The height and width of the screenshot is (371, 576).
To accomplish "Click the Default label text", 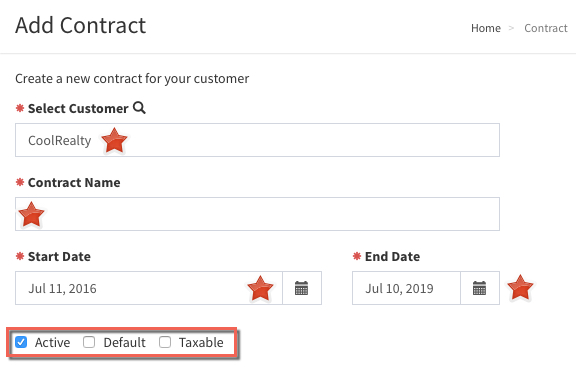I will click(125, 342).
